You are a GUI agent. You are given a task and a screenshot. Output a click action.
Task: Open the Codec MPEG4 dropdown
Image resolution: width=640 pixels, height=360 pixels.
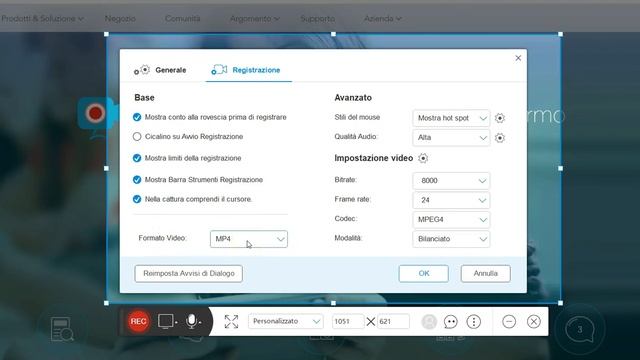(x=451, y=220)
